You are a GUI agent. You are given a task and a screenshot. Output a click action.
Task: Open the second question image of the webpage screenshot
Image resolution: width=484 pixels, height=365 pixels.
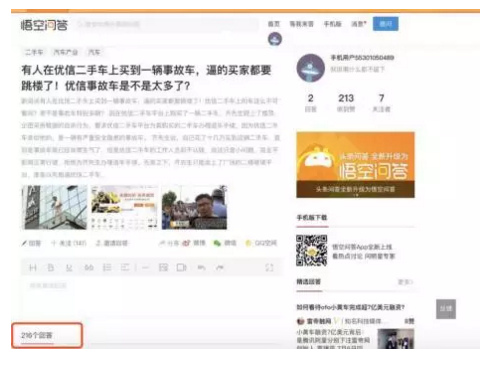pos(124,208)
